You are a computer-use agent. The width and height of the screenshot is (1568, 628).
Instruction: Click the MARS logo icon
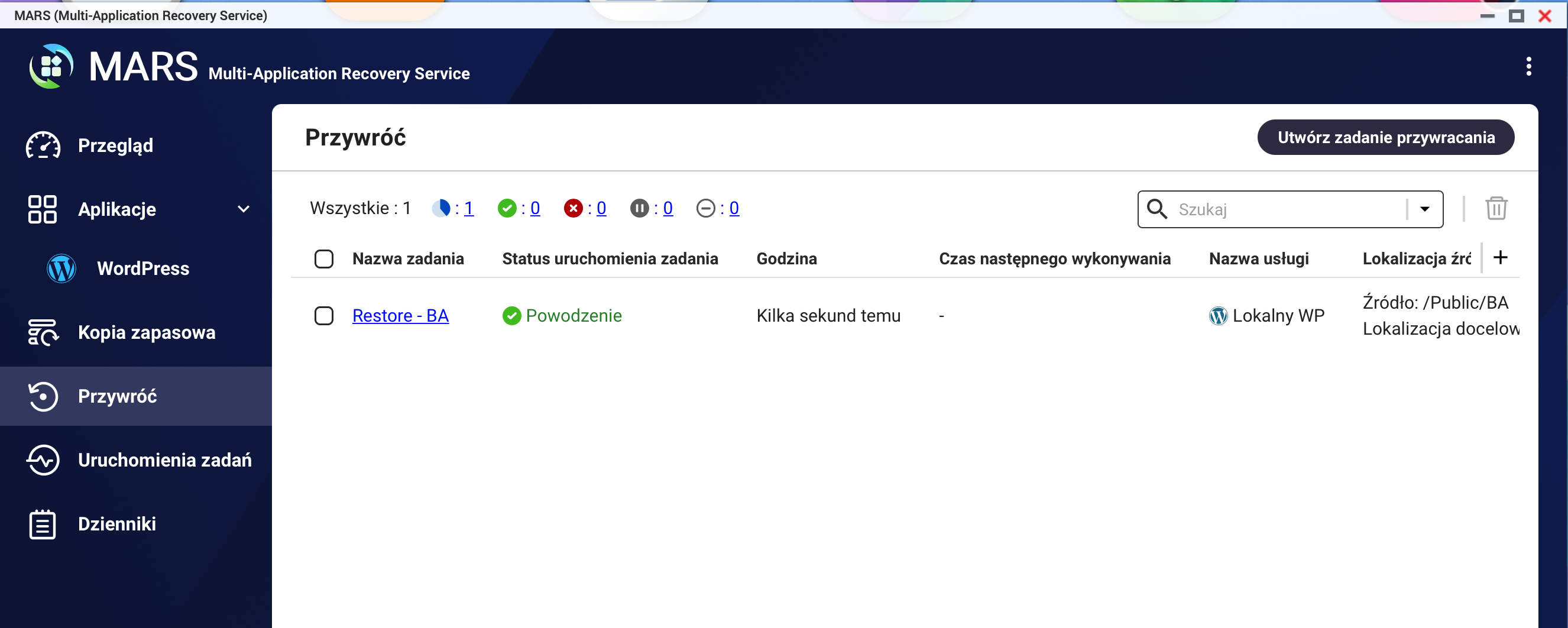(51, 66)
